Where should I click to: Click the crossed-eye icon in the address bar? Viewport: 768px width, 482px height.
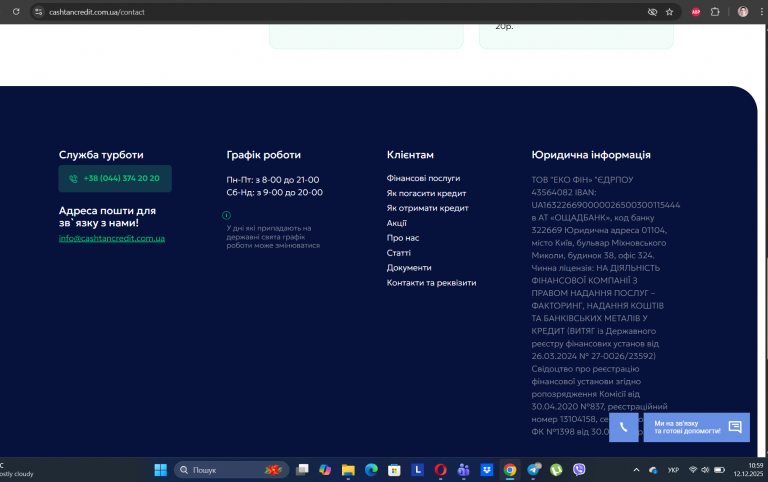pos(652,12)
